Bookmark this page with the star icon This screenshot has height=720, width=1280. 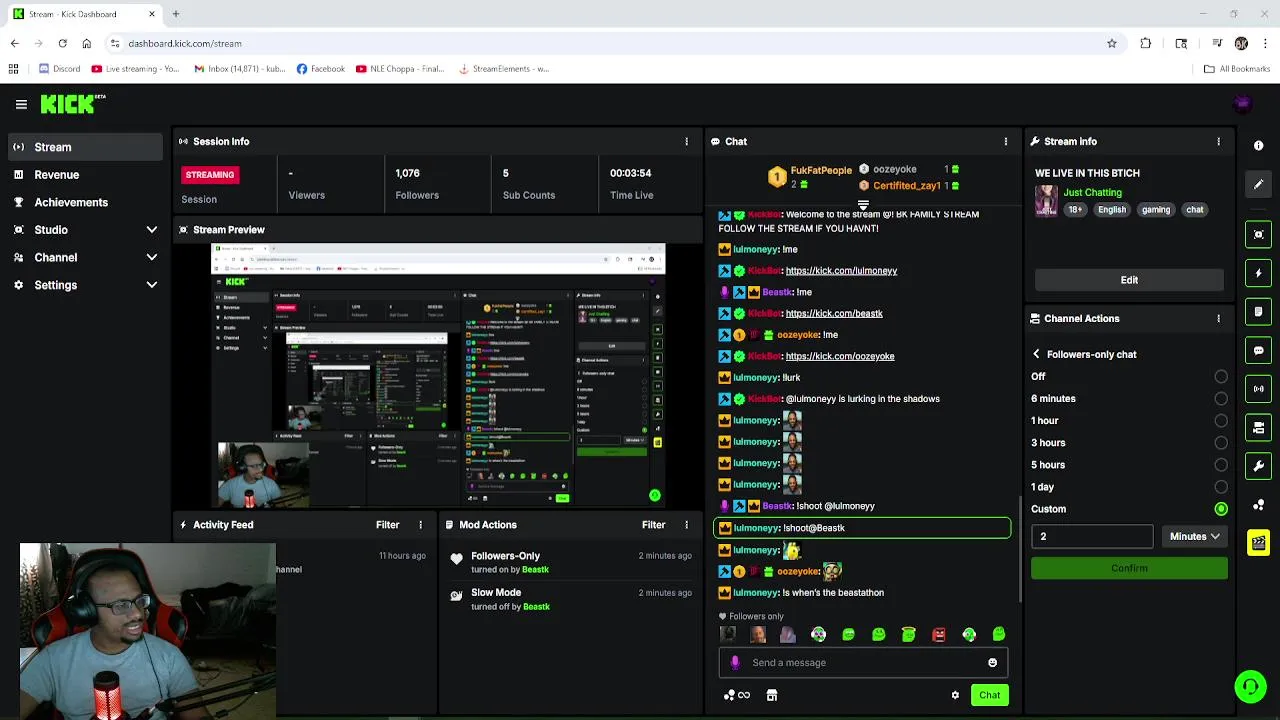tap(1111, 44)
